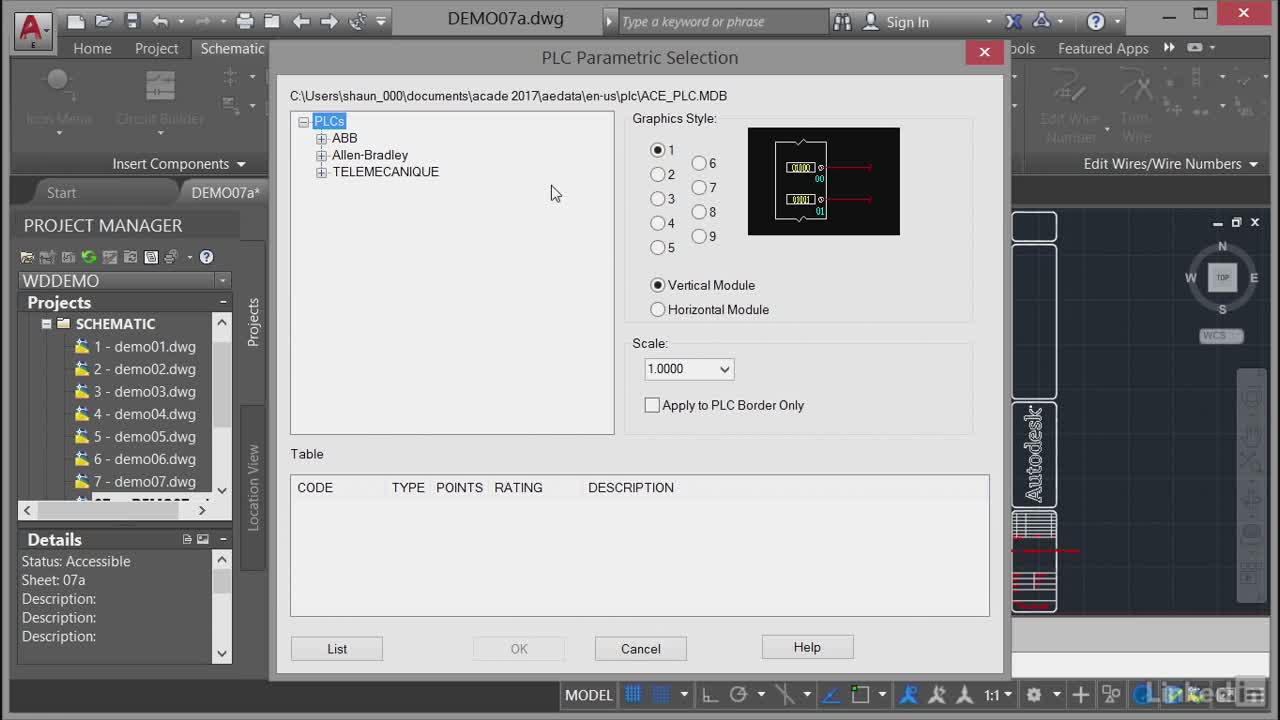The width and height of the screenshot is (1280, 720).
Task: Open the Home ribbon tab
Action: click(x=92, y=48)
